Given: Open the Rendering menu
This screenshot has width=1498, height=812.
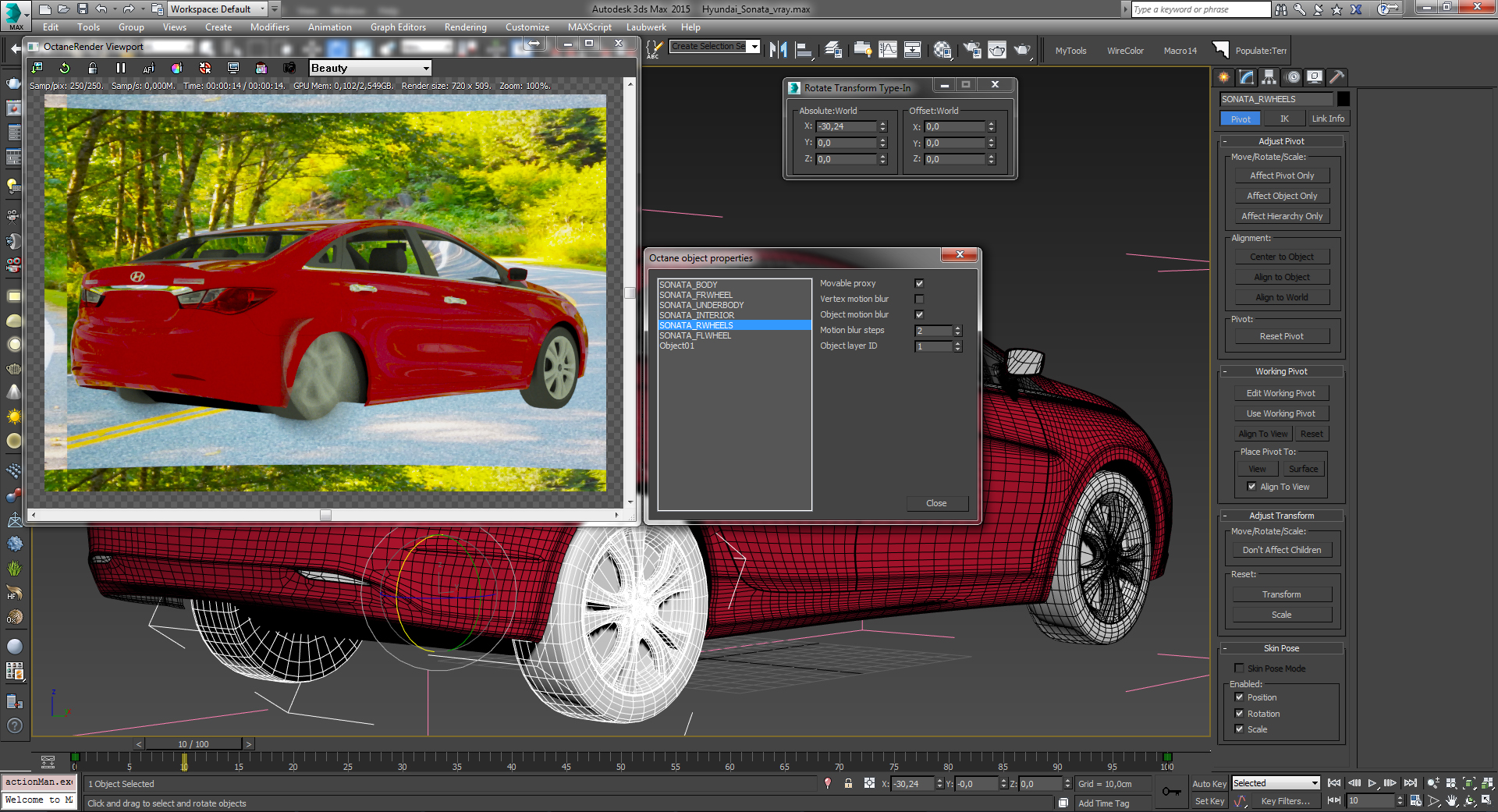Looking at the screenshot, I should point(465,27).
